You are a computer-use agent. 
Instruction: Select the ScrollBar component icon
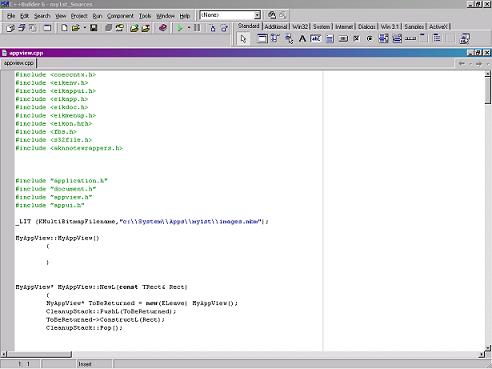tap(410, 39)
